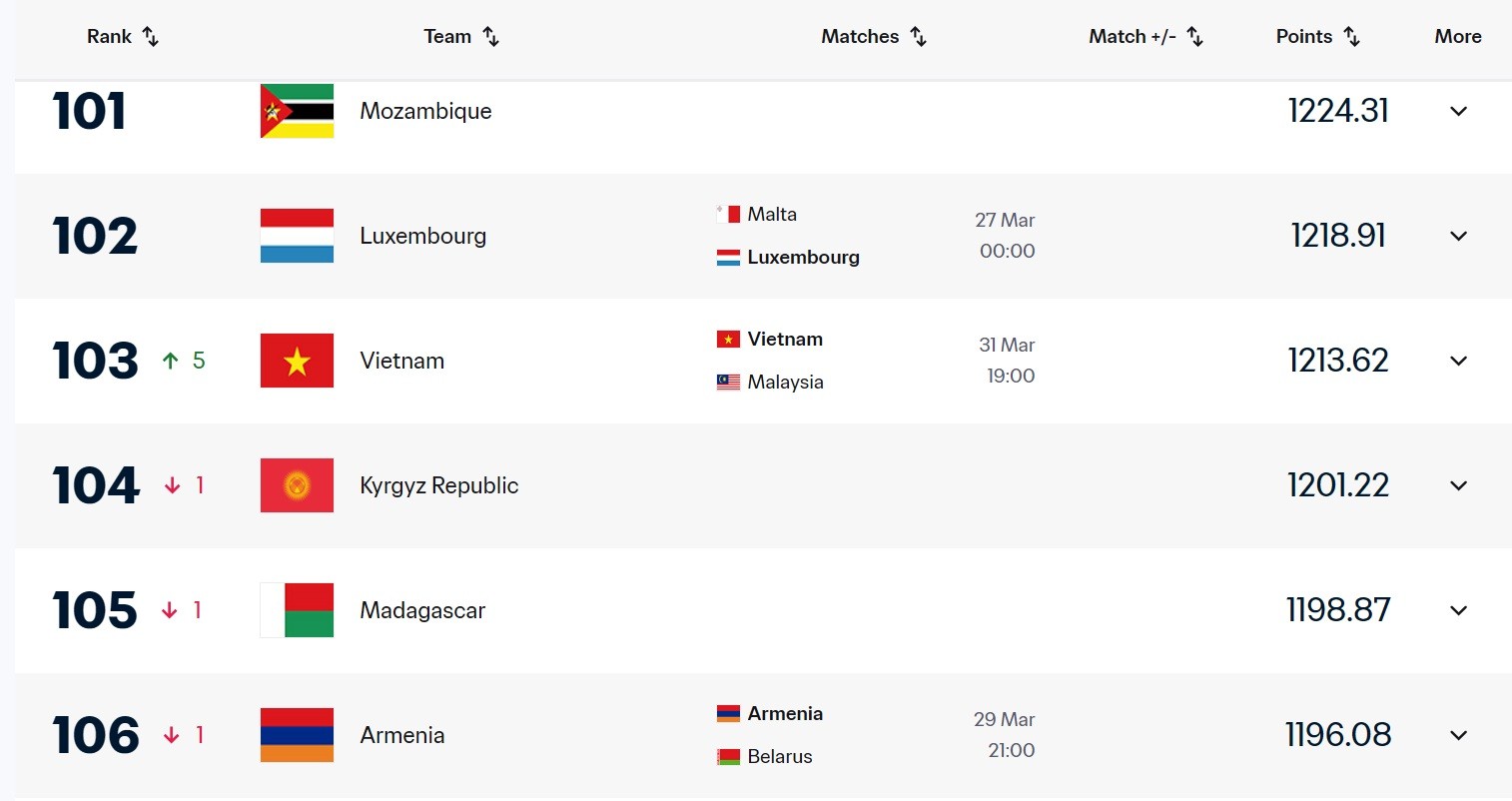Expand Kyrgyz Republic row details chevron
Viewport: 1512px width, 801px height.
point(1458,485)
